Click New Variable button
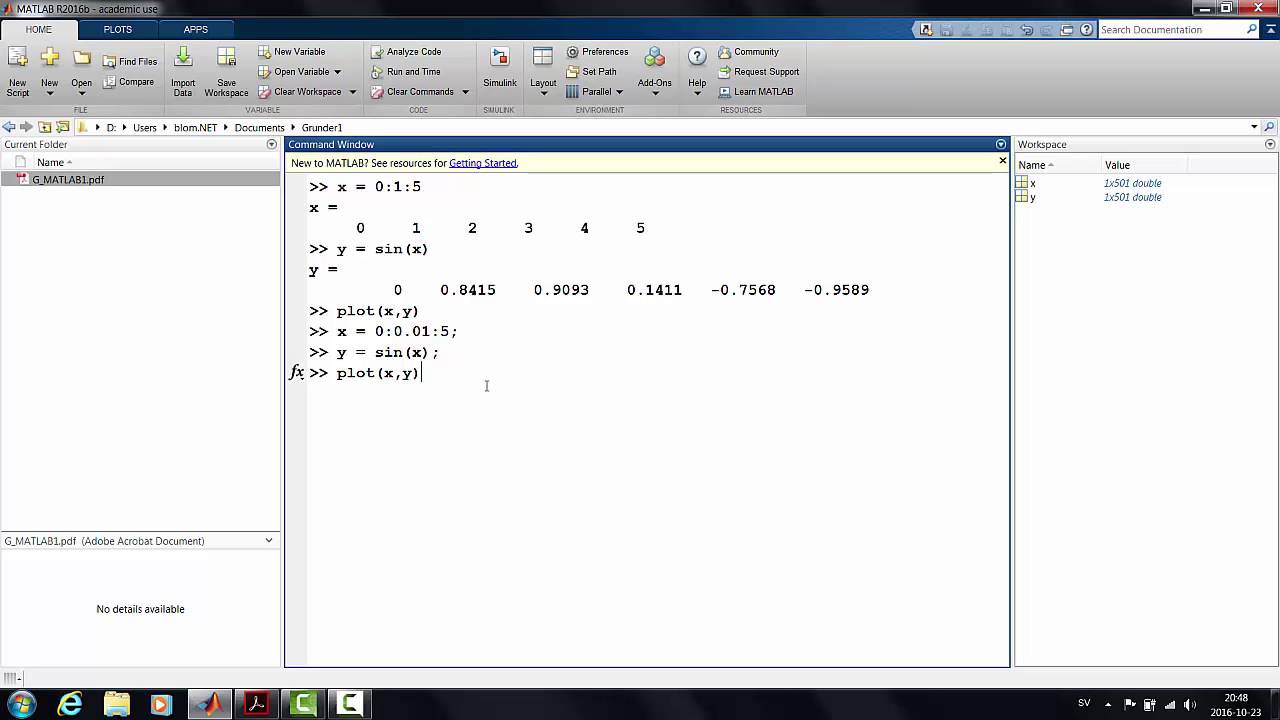The height and width of the screenshot is (720, 1280). 291,51
